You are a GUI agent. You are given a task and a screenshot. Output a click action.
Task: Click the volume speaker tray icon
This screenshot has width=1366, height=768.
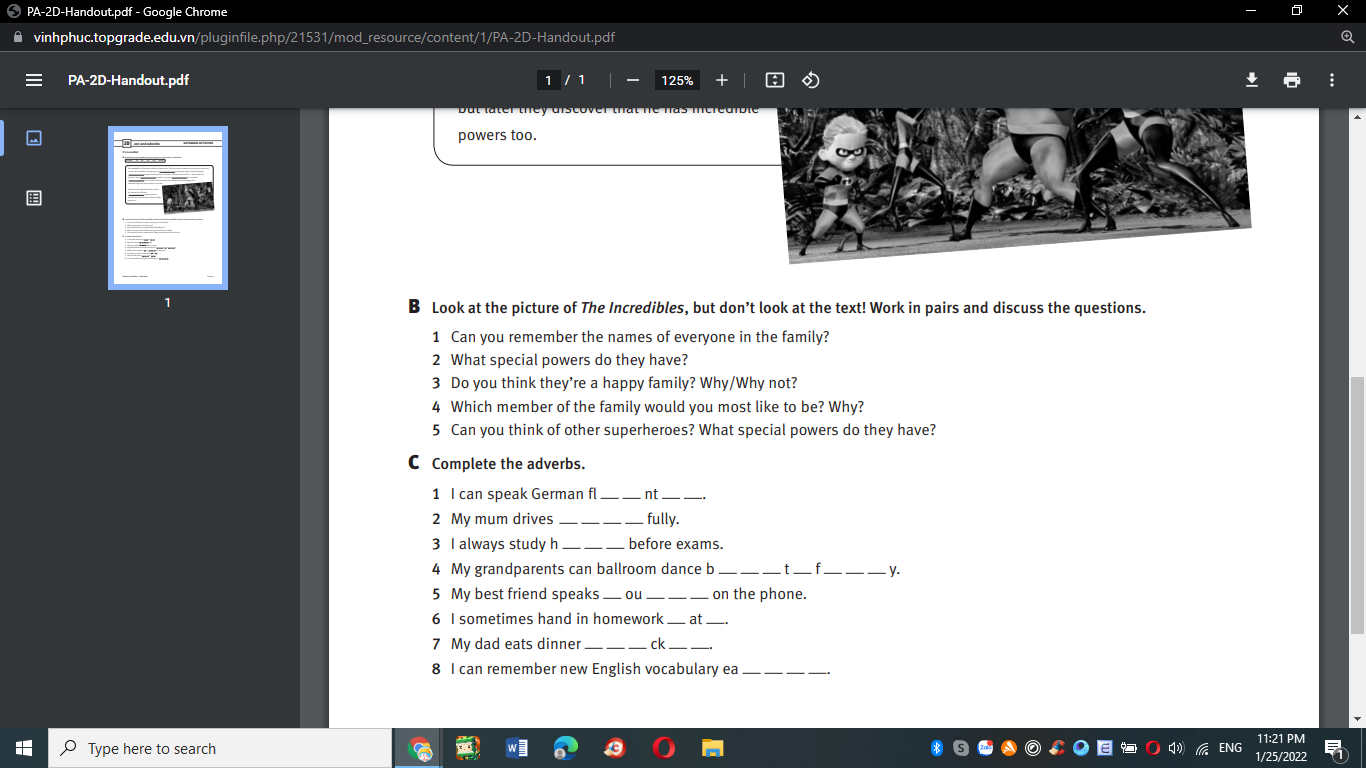click(1176, 748)
